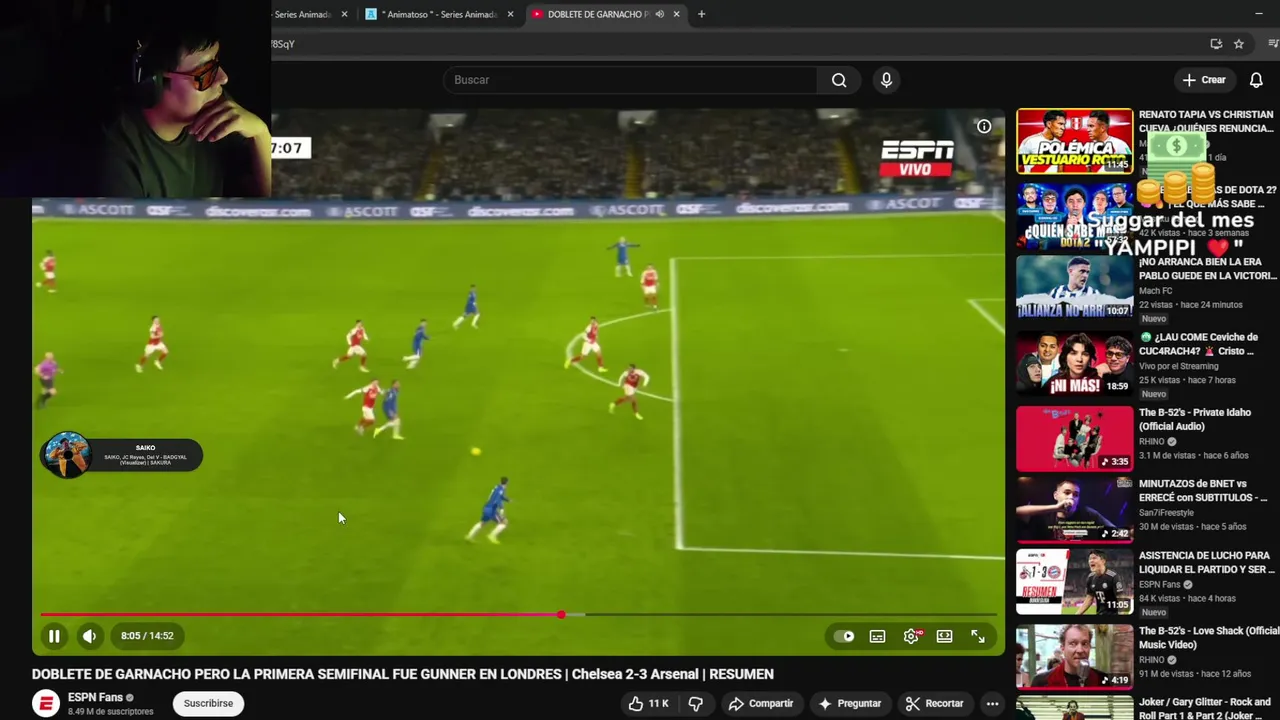Screen dimensions: 1280x720
Task: Toggle the autoplay switch in player controls
Action: tap(845, 636)
